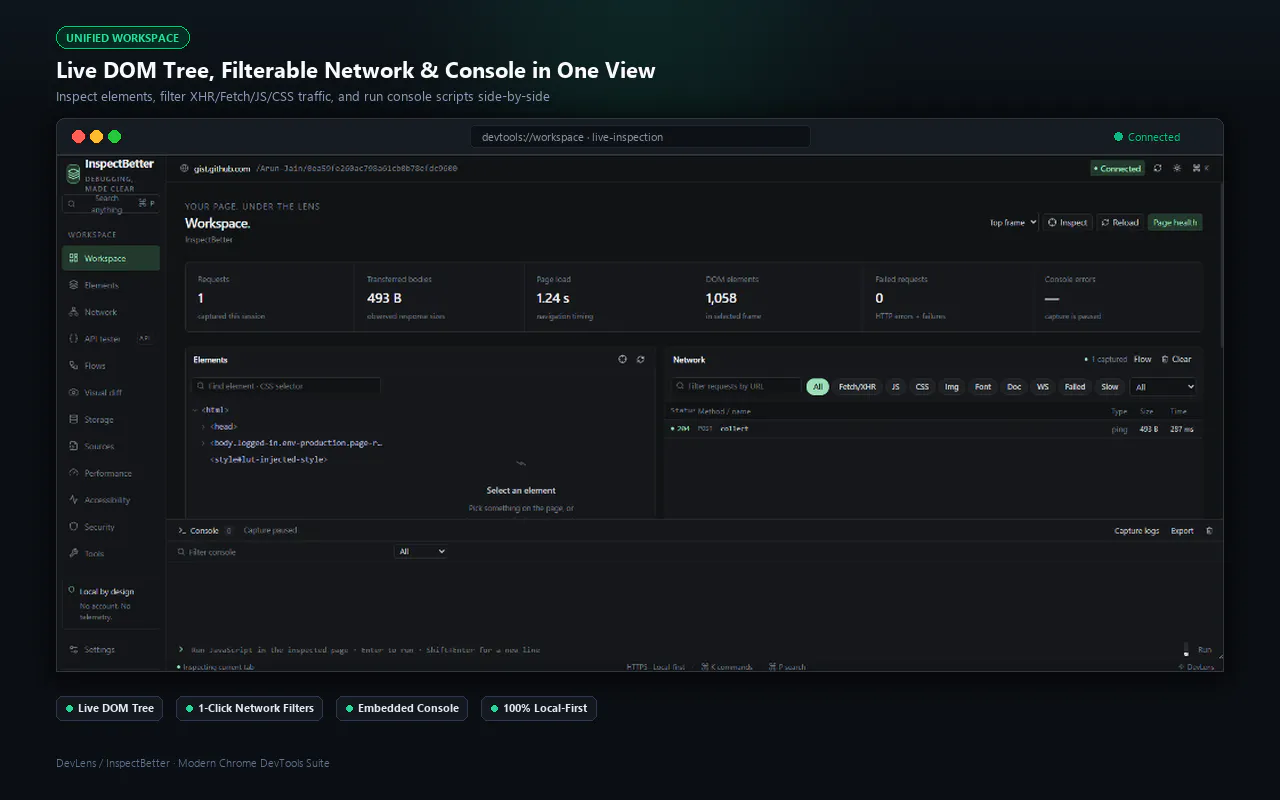Click the Settings sliders icon in sidebar

pyautogui.click(x=74, y=650)
